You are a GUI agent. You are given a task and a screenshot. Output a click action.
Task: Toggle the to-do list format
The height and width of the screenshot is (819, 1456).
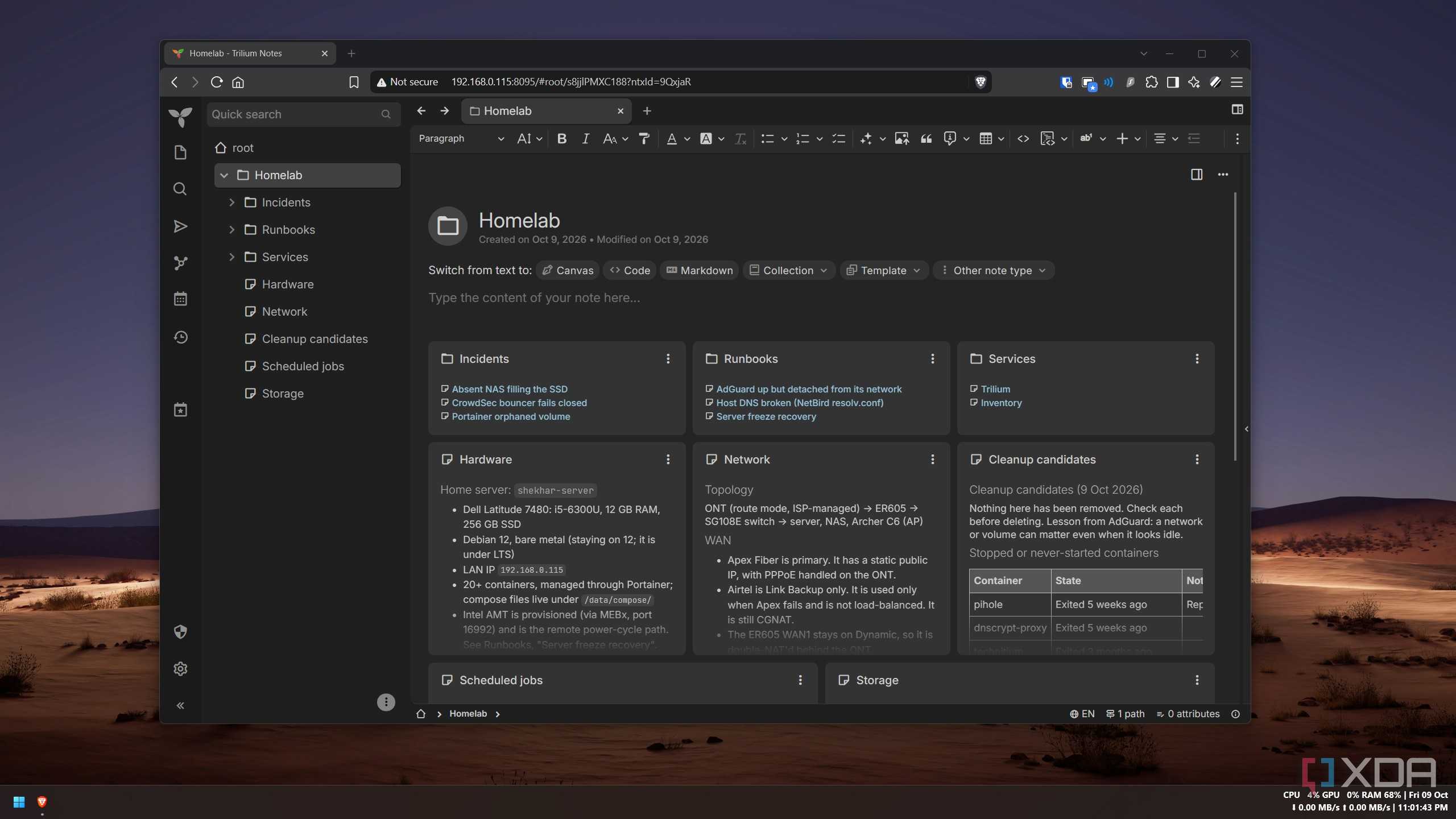pos(838,138)
